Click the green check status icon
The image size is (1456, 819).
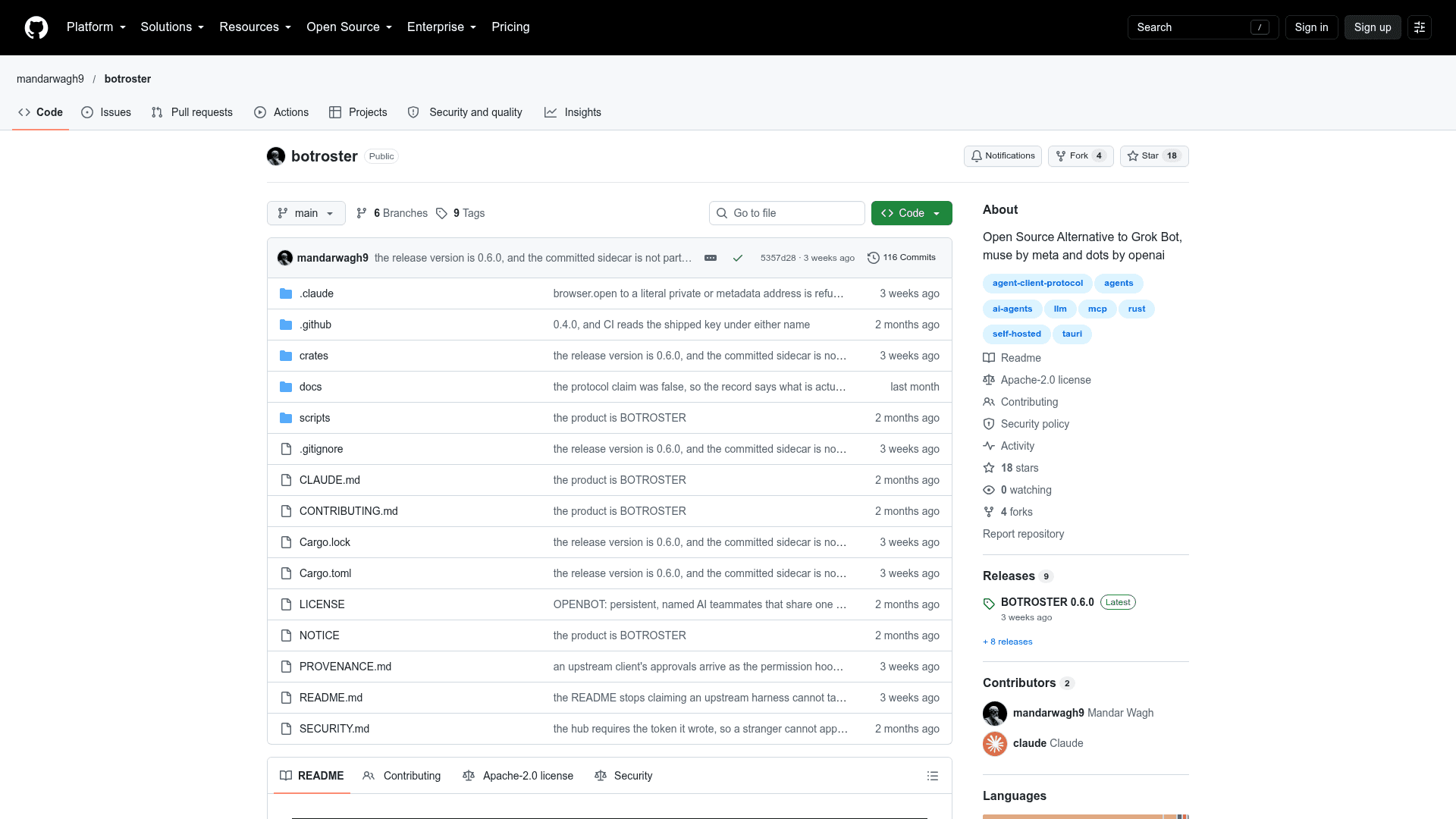(737, 258)
